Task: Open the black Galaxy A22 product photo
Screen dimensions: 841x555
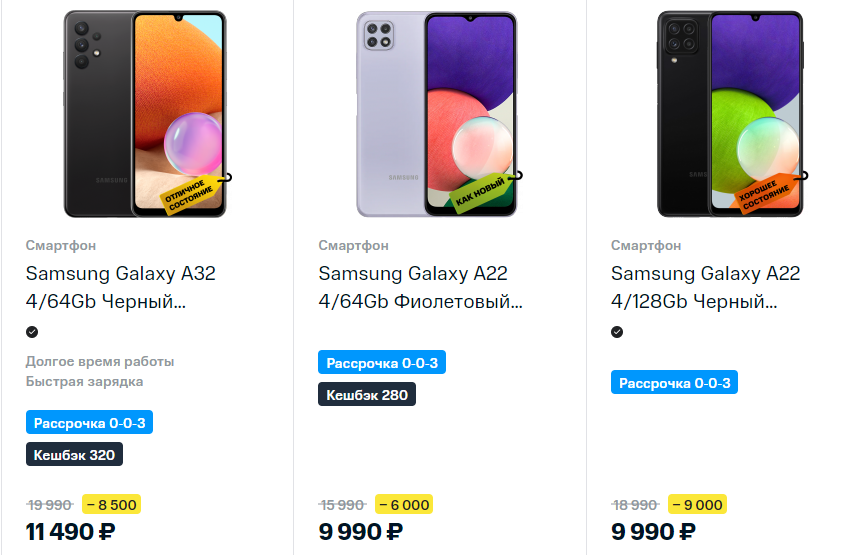Action: click(730, 114)
